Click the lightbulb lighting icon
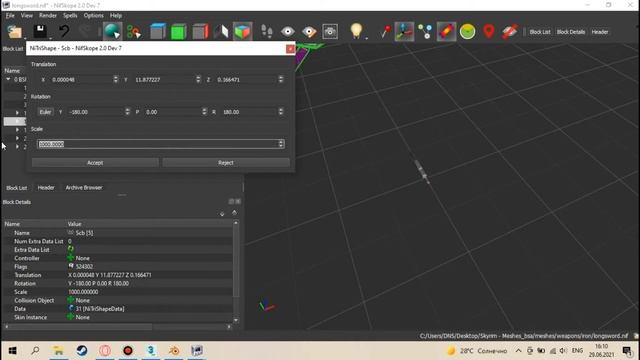Screen dimensions: 640x360 pos(356,31)
